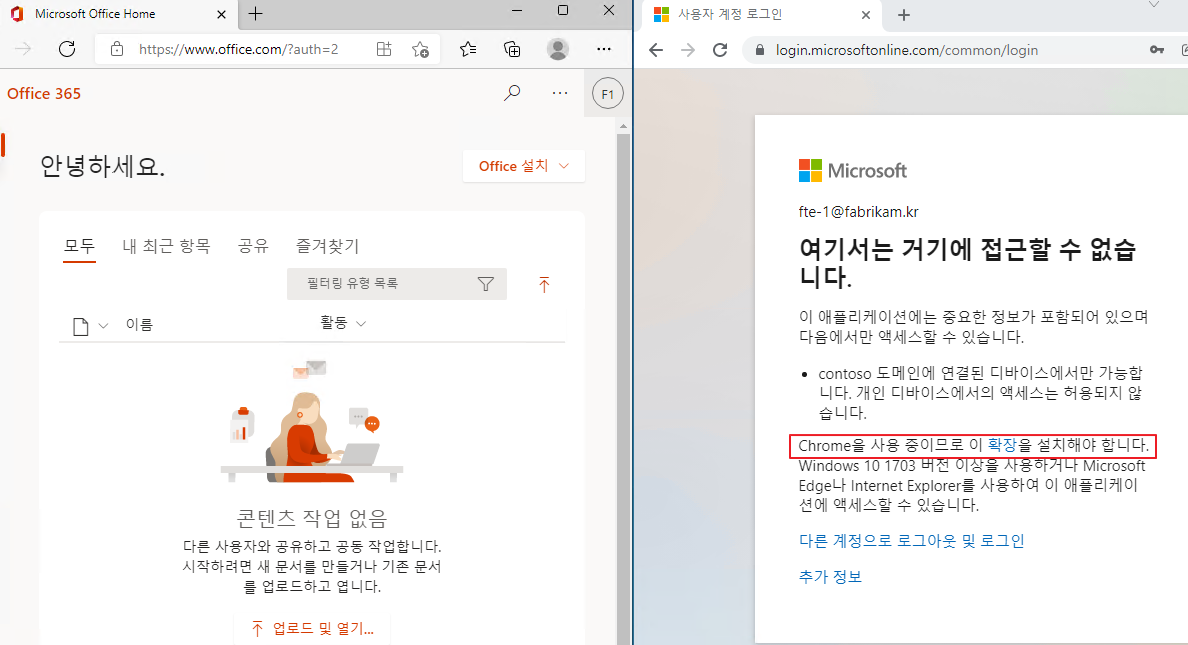Switch to the 공유 tab
The height and width of the screenshot is (645, 1188).
253,246
